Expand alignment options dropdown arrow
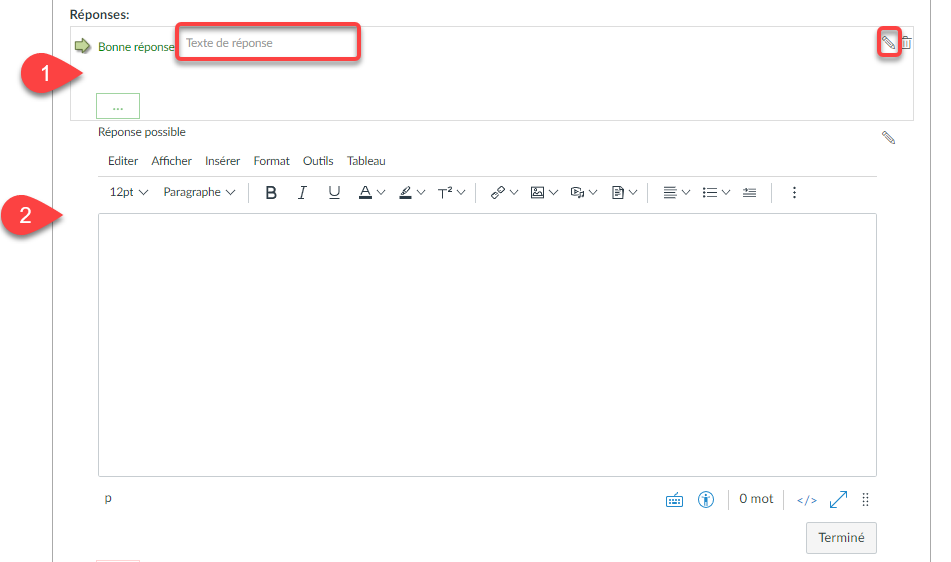The image size is (951, 562). tap(686, 192)
